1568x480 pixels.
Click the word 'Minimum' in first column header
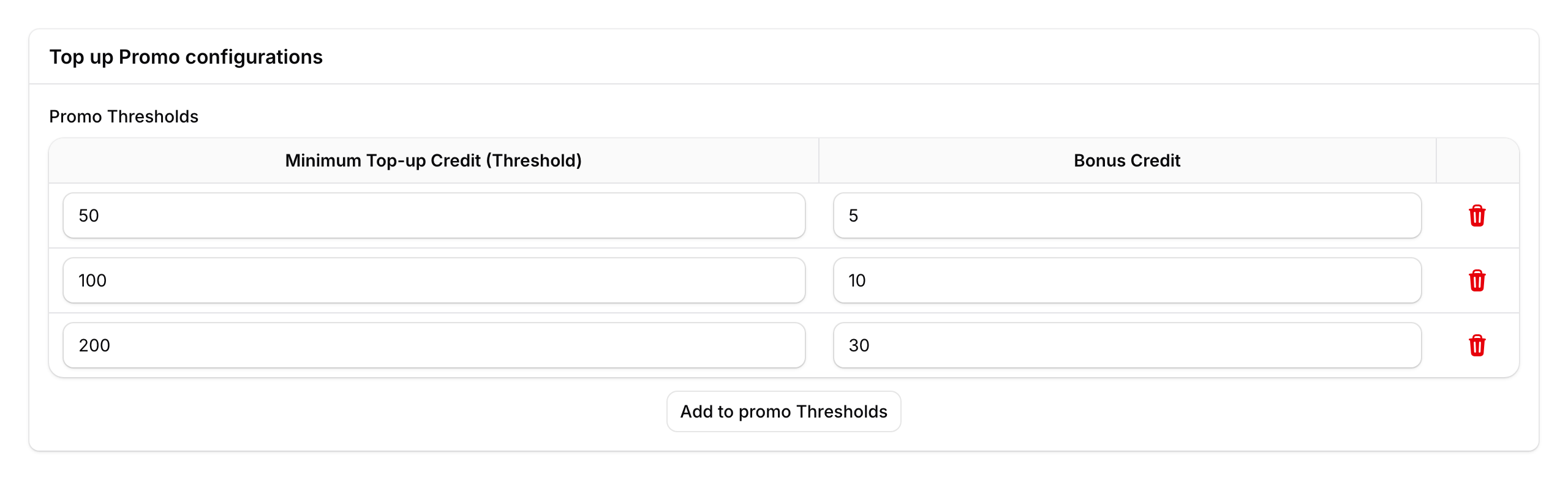(323, 160)
